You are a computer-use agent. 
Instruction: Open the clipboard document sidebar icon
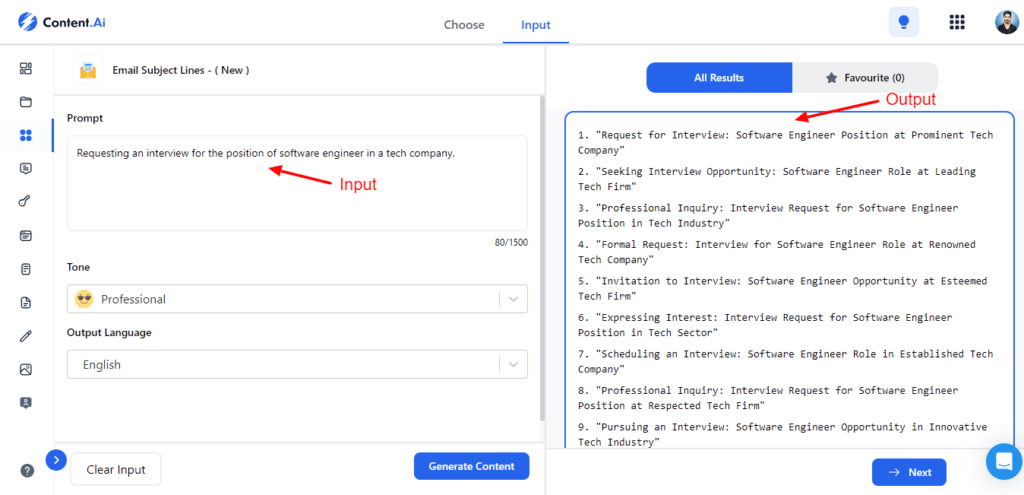[x=25, y=268]
